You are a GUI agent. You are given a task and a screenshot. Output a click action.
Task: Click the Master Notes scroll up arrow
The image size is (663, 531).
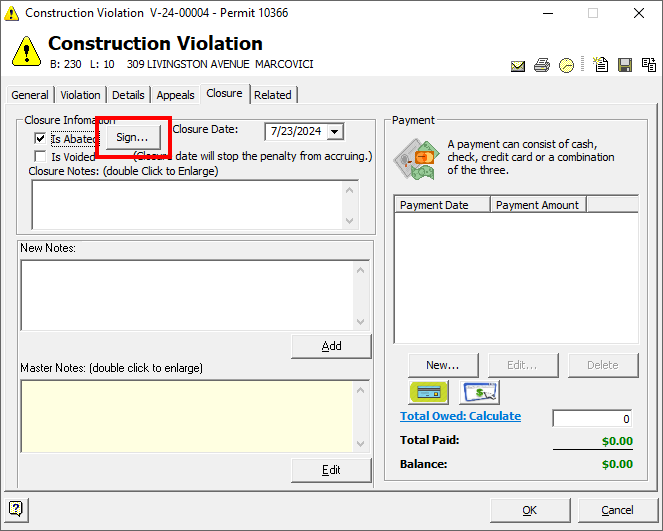361,390
